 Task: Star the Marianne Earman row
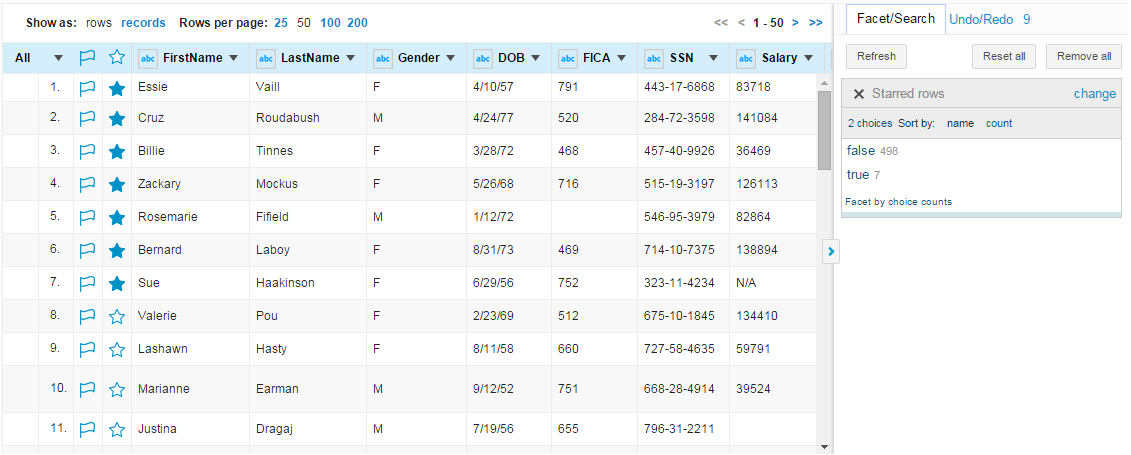pos(117,390)
